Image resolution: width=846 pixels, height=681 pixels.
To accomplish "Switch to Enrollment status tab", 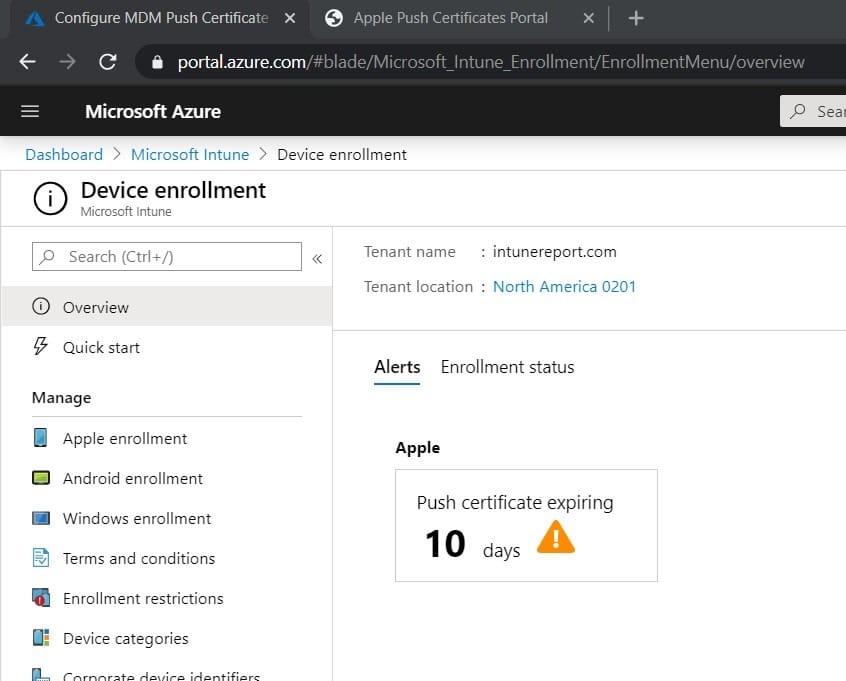I will coord(507,367).
